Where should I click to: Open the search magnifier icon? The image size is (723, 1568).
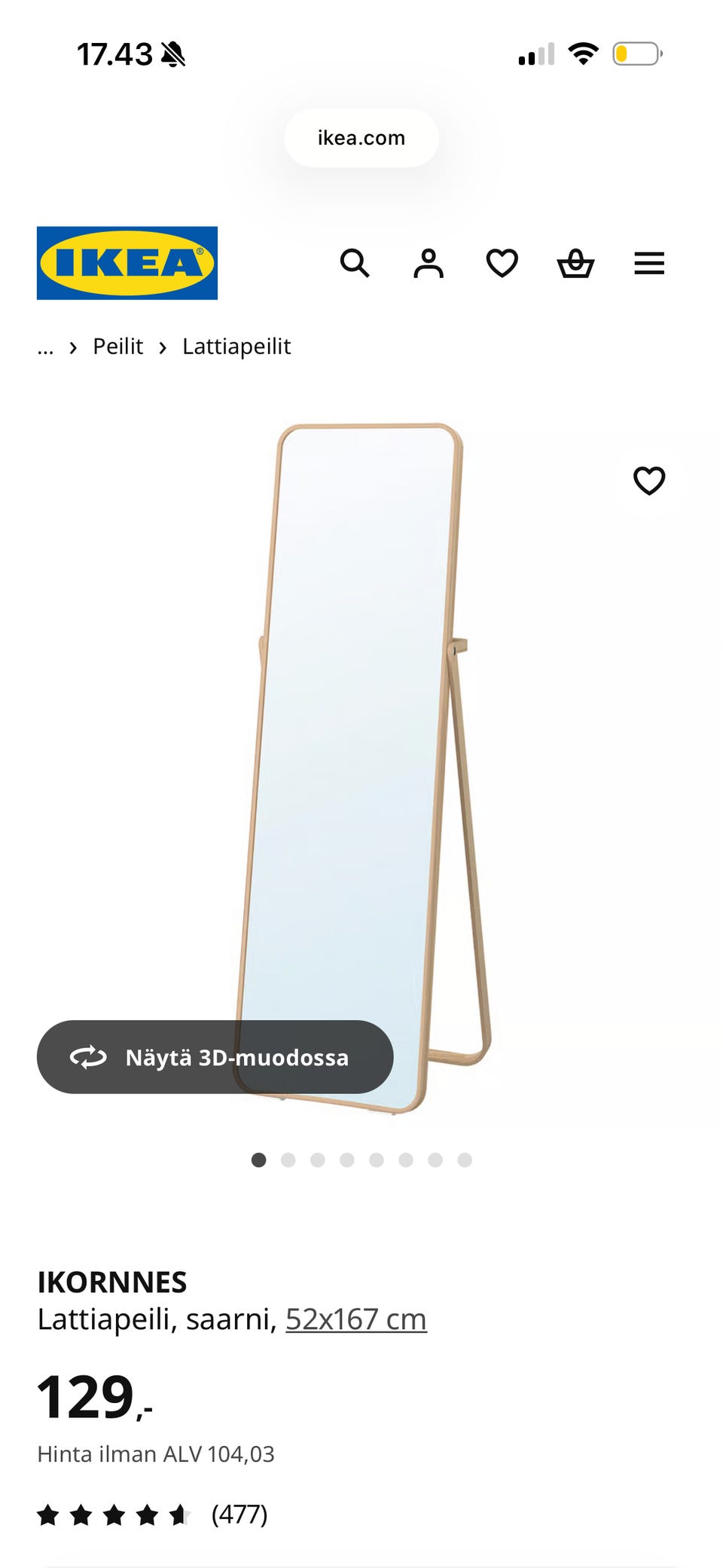tap(355, 263)
